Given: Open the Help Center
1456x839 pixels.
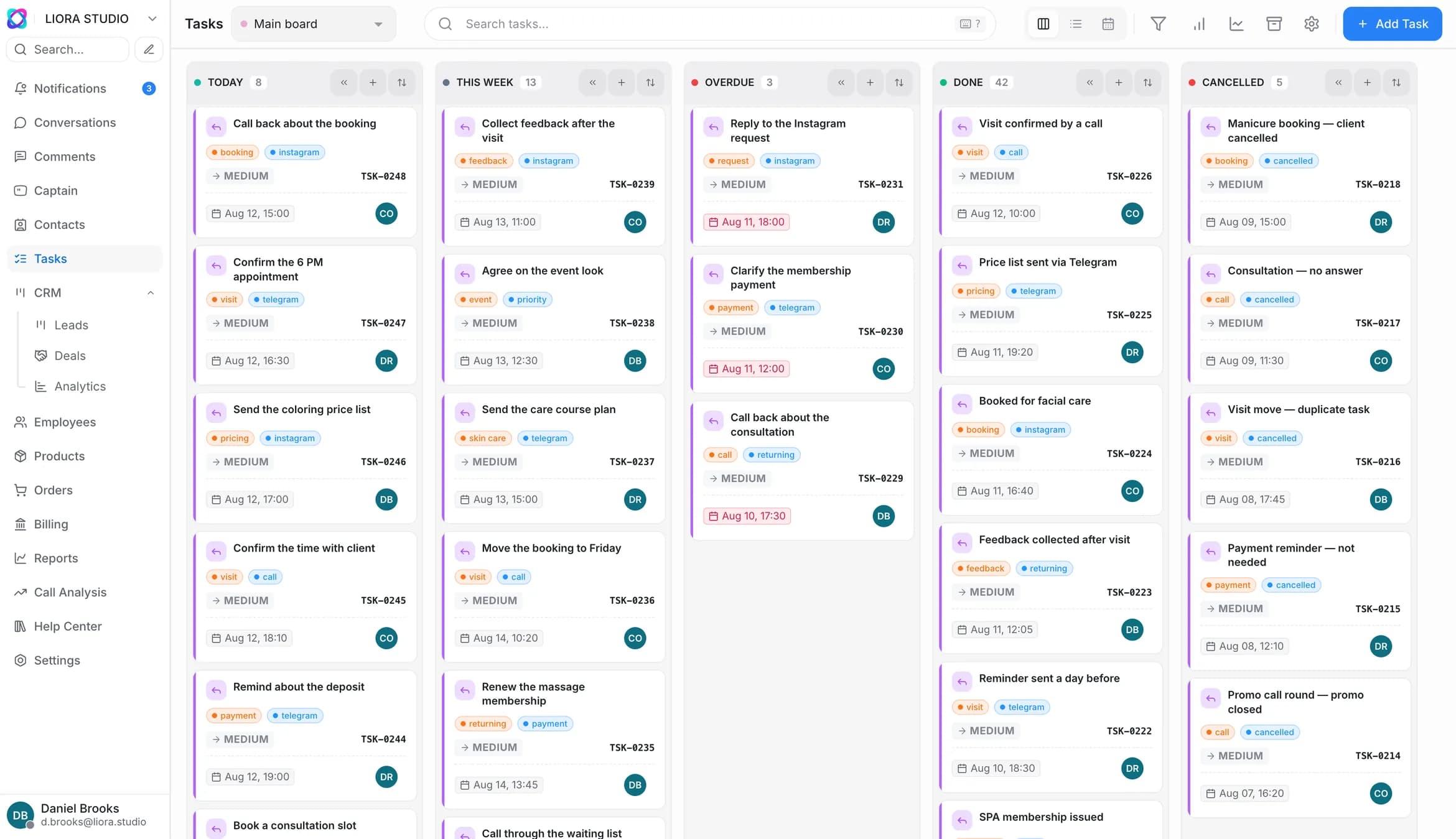Looking at the screenshot, I should click(x=85, y=626).
